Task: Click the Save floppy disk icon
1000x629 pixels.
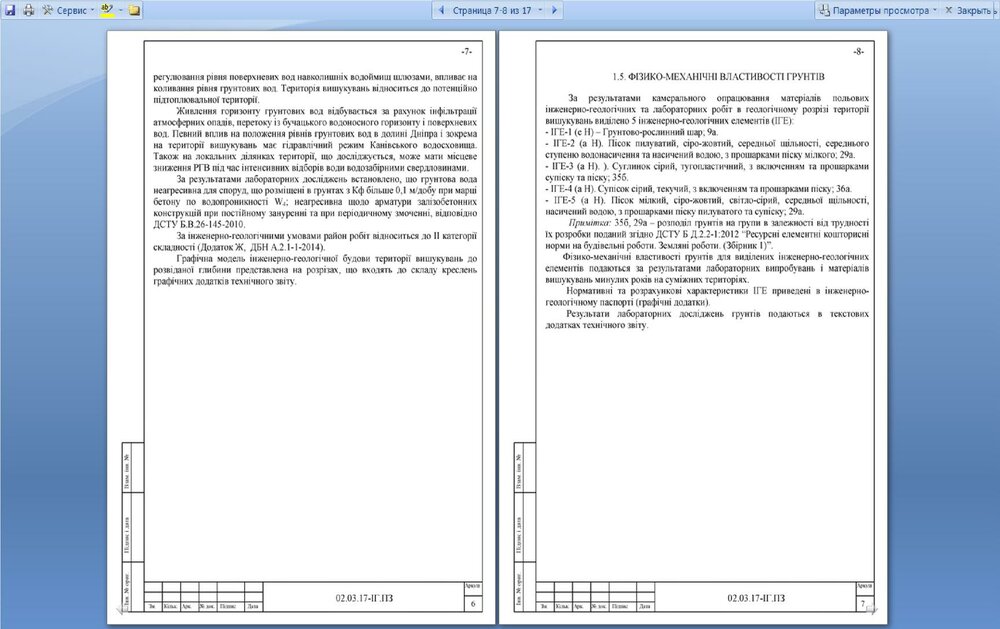Action: point(10,10)
